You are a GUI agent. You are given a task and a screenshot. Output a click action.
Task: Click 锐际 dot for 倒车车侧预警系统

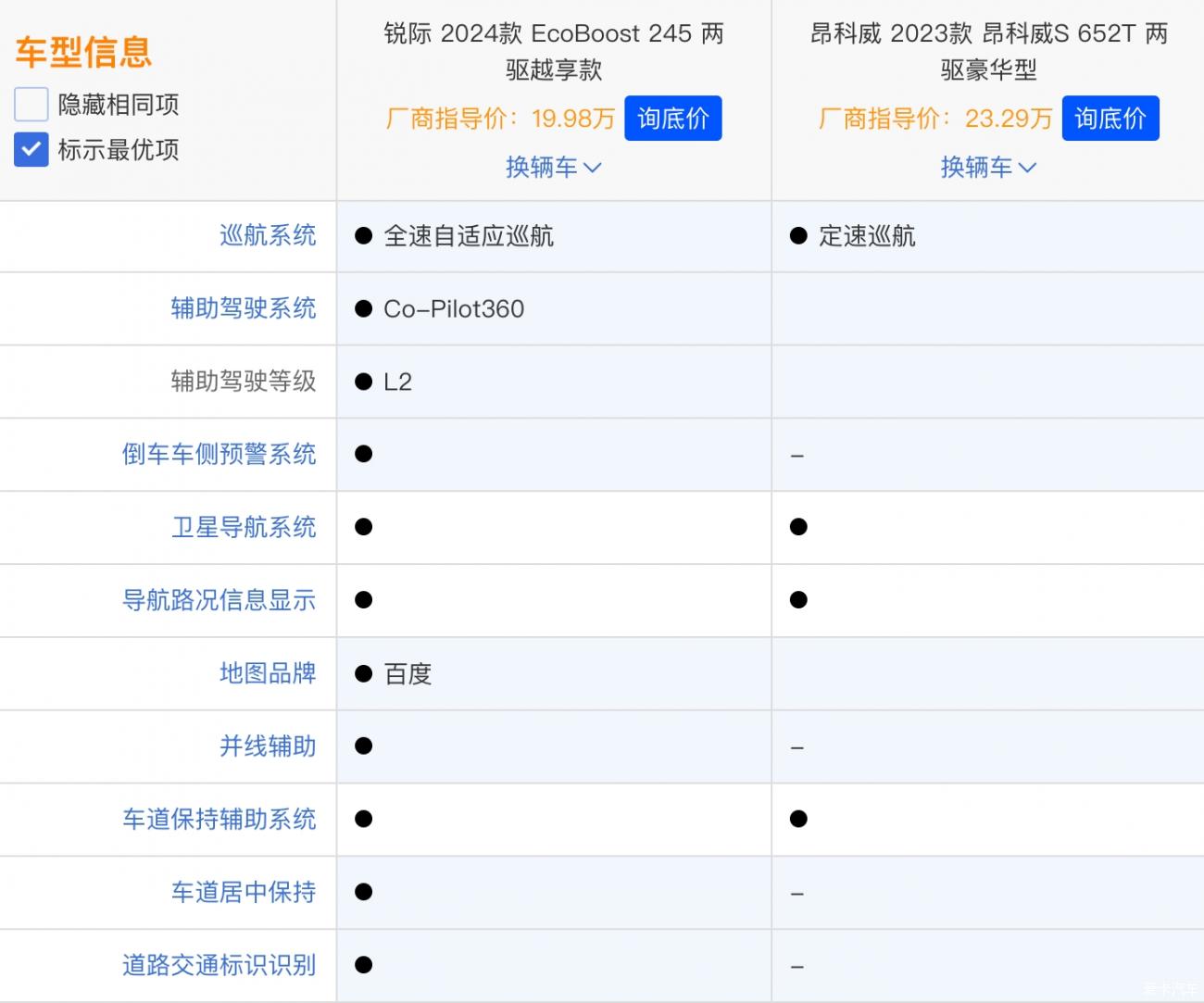[x=364, y=454]
